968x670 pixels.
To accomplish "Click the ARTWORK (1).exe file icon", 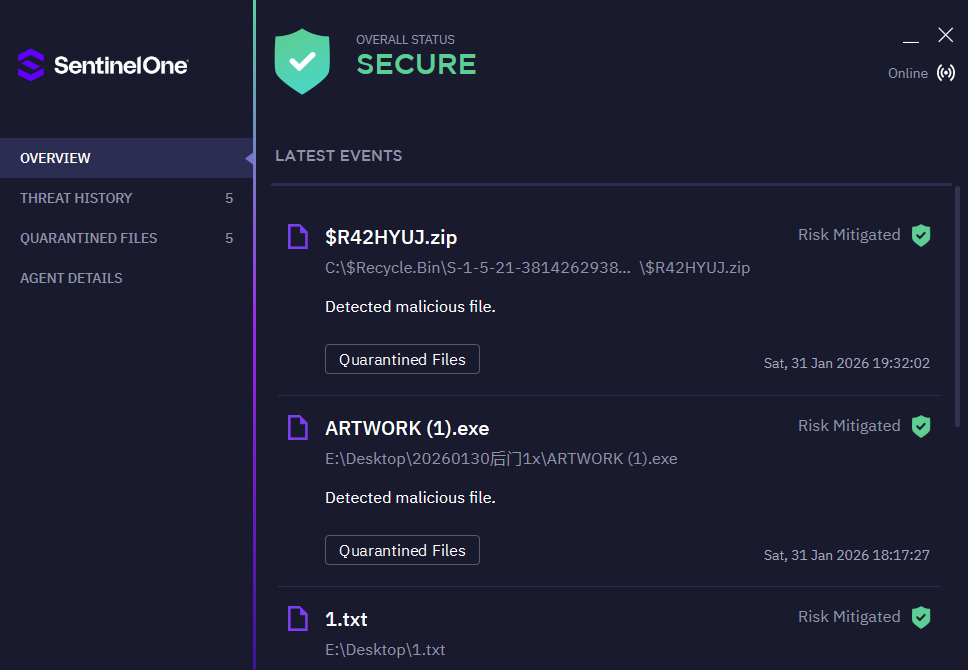I will click(x=297, y=428).
